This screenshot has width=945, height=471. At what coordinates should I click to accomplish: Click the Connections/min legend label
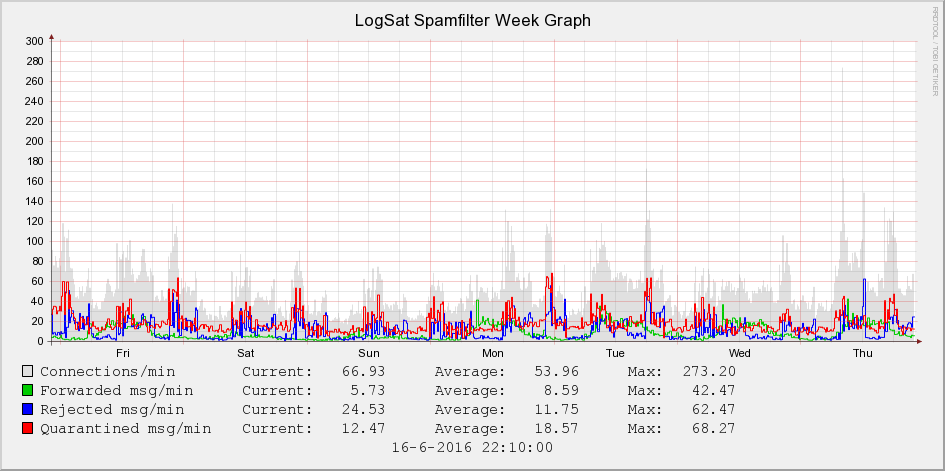click(108, 372)
